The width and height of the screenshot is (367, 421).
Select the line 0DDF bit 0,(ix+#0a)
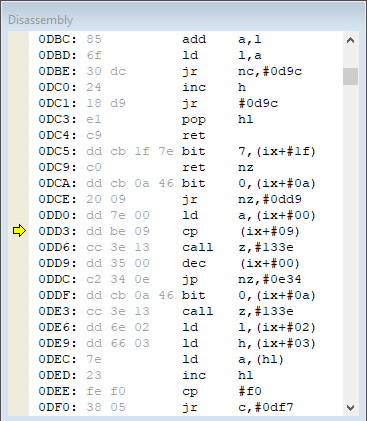(186, 295)
